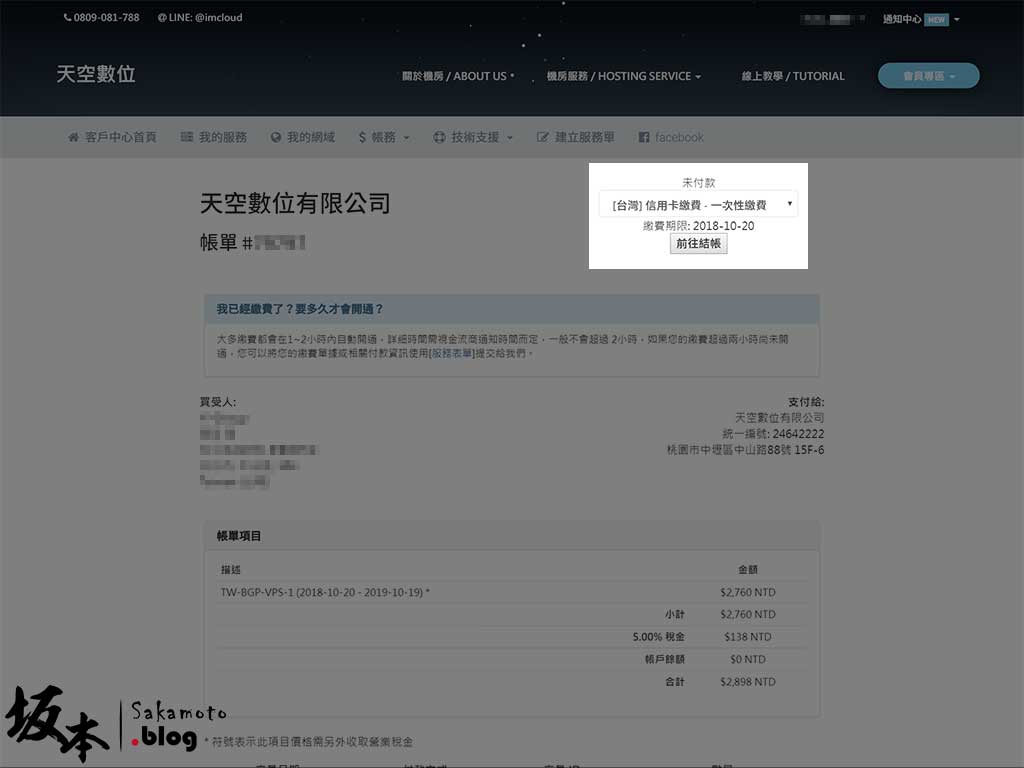Expand the 機房服務 / HOSTING SERVICE menu

coord(624,76)
